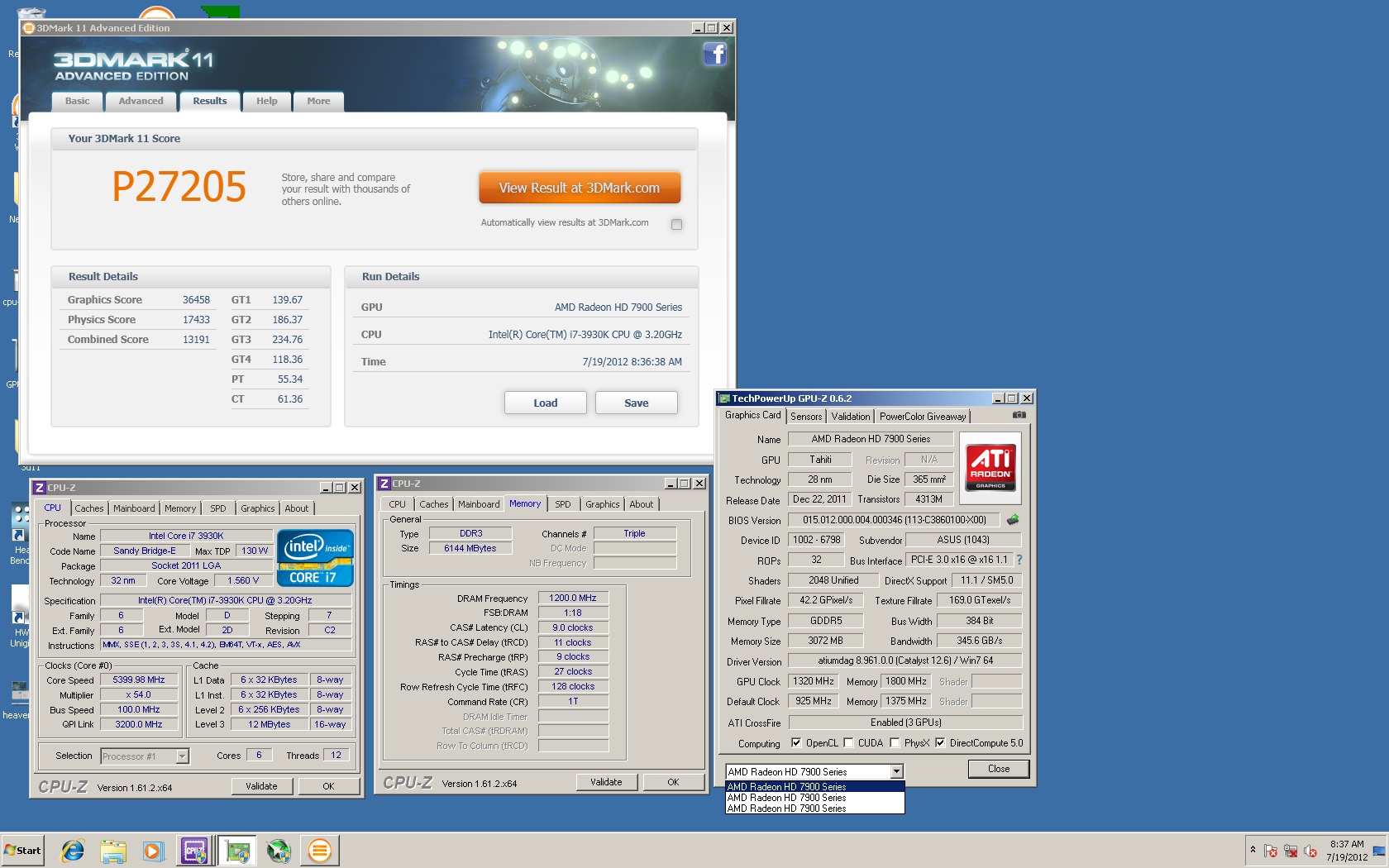
Task: Click the GPU-Z Driver Version field
Action: [905, 661]
